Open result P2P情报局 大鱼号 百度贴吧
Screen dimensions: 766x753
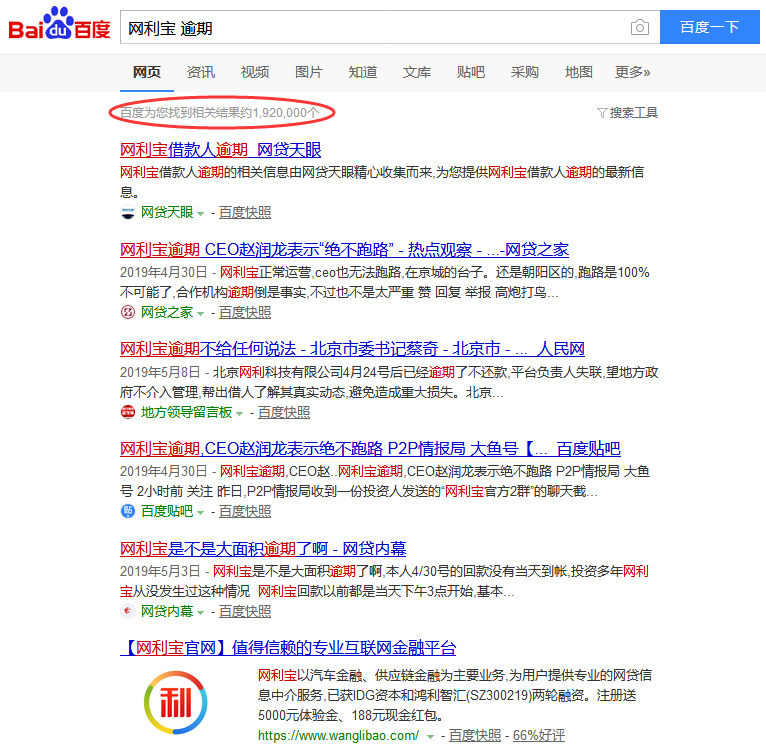click(x=370, y=449)
